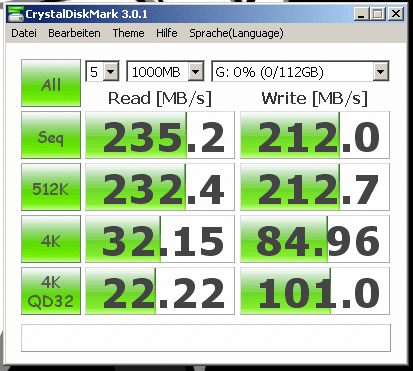
Task: Click the 4K read result 32.15
Action: [x=160, y=239]
